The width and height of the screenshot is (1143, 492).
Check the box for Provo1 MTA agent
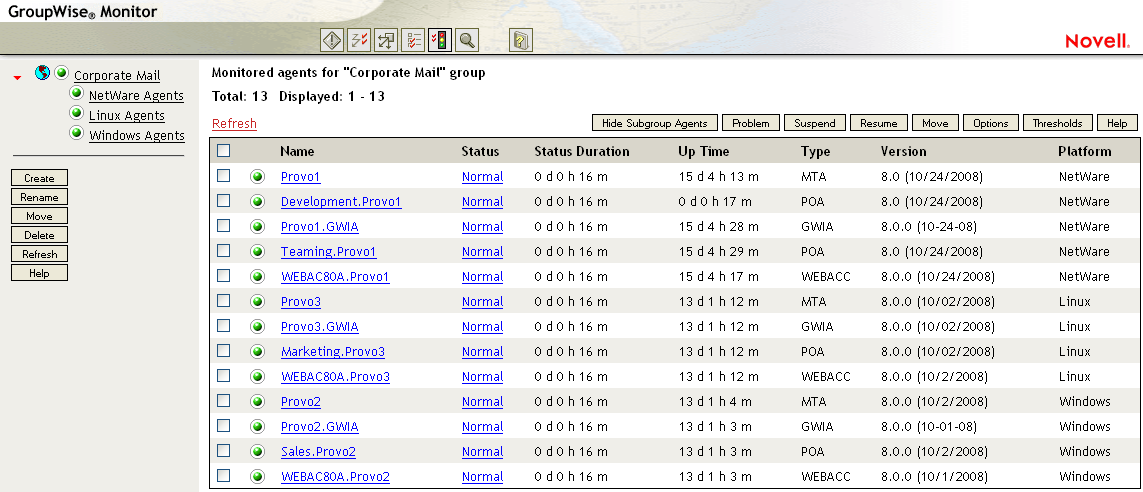pos(224,176)
